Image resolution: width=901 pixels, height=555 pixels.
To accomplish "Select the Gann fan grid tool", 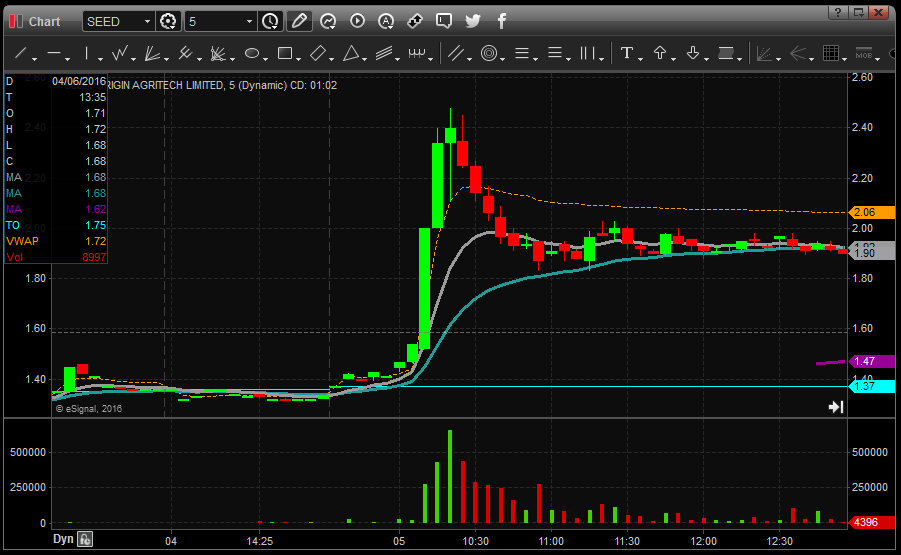I will [x=218, y=53].
